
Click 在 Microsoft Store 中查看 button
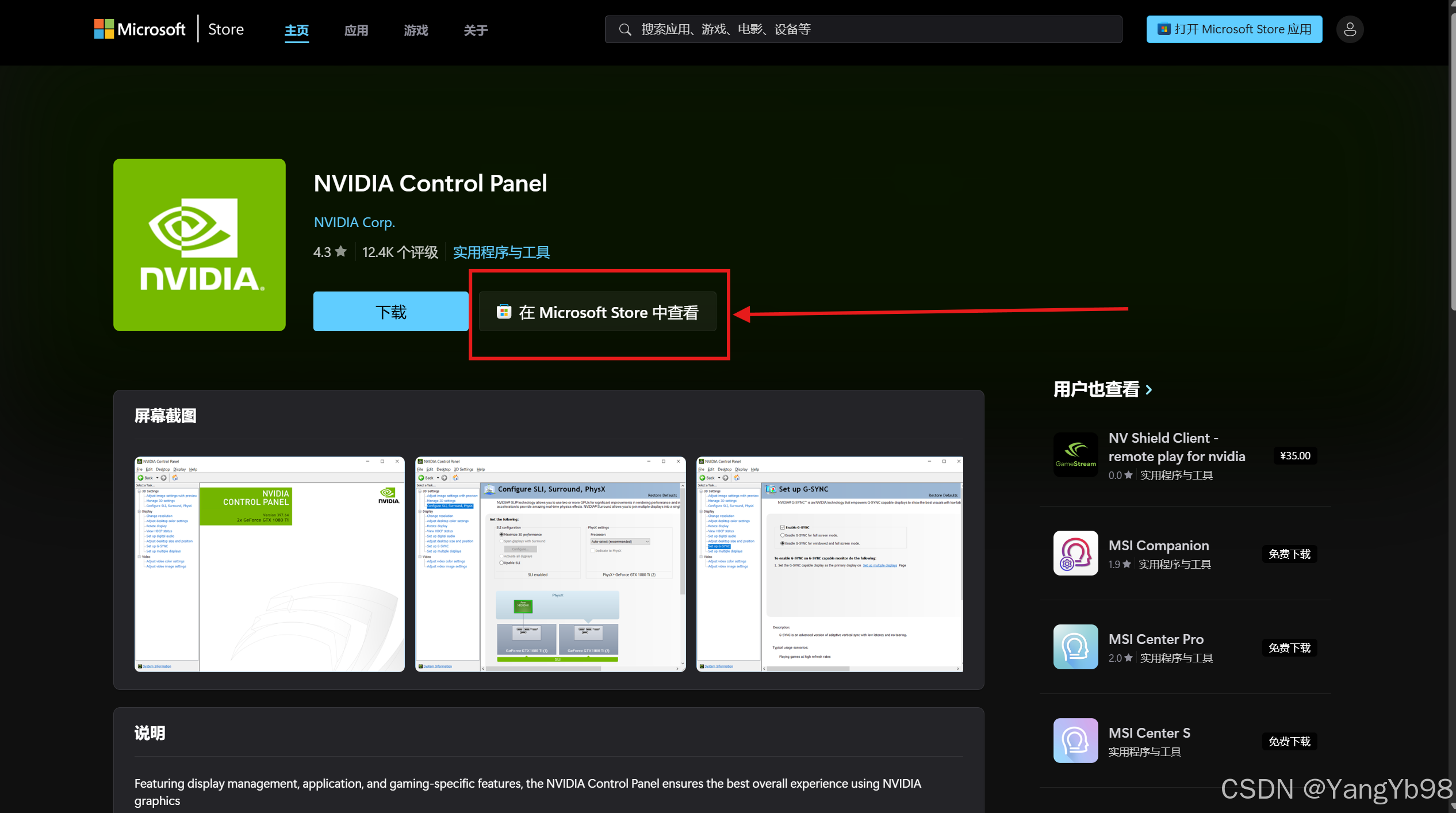597,312
